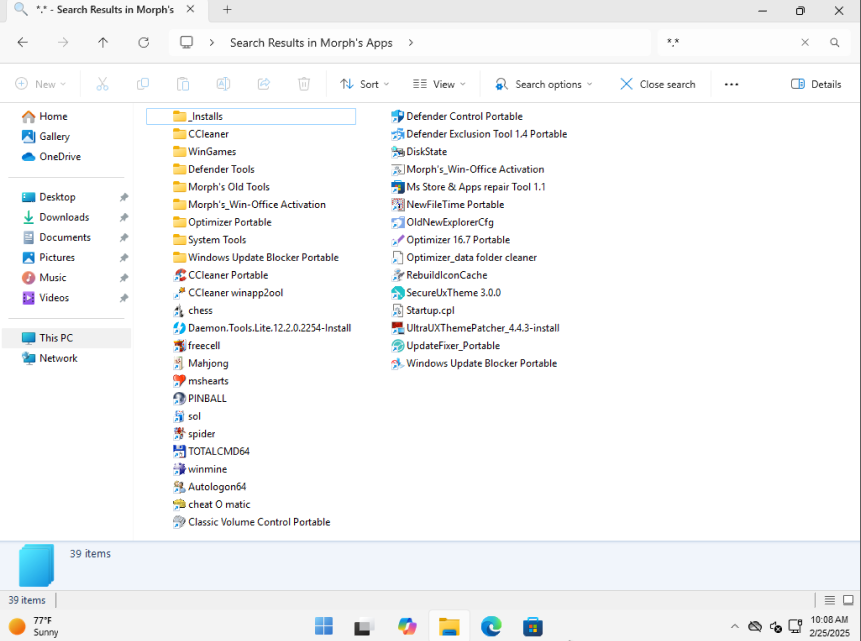Open Microsoft Edge from taskbar
The image size is (861, 641).
(x=491, y=626)
